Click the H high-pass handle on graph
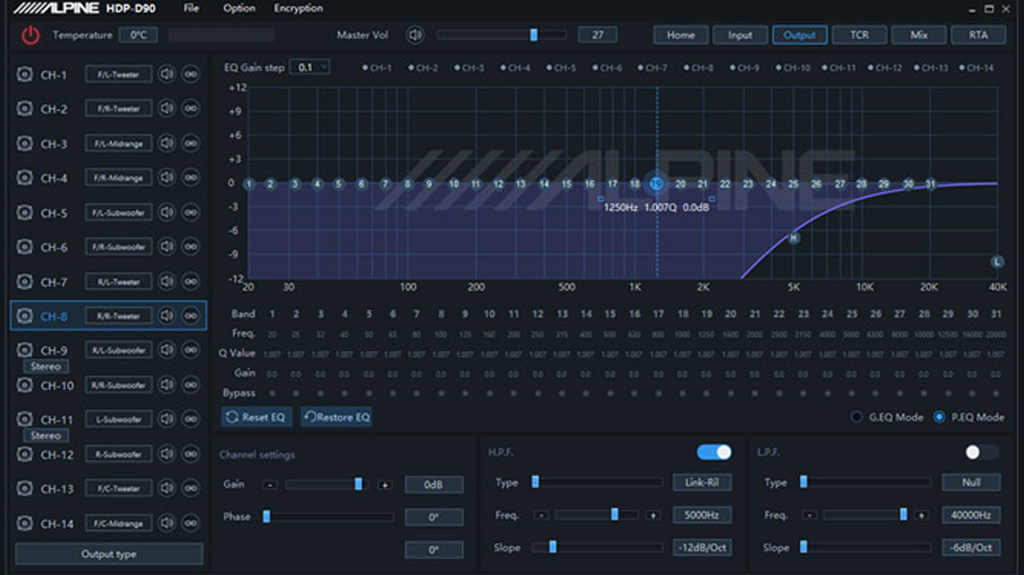The height and width of the screenshot is (575, 1024). pyautogui.click(x=793, y=238)
